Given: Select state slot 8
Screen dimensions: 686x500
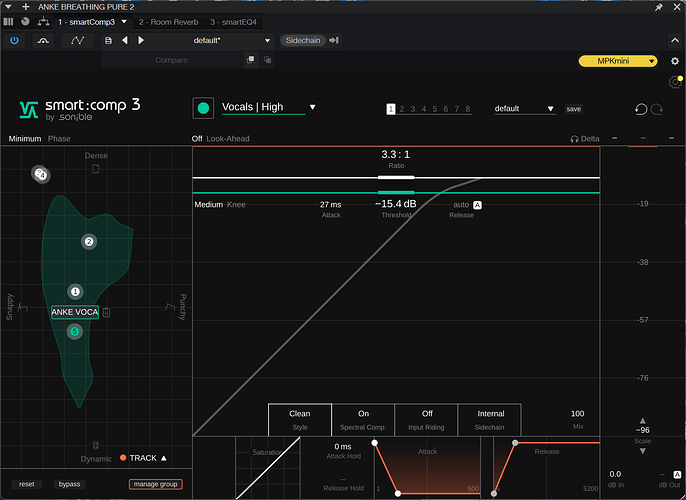Looking at the screenshot, I should [468, 109].
